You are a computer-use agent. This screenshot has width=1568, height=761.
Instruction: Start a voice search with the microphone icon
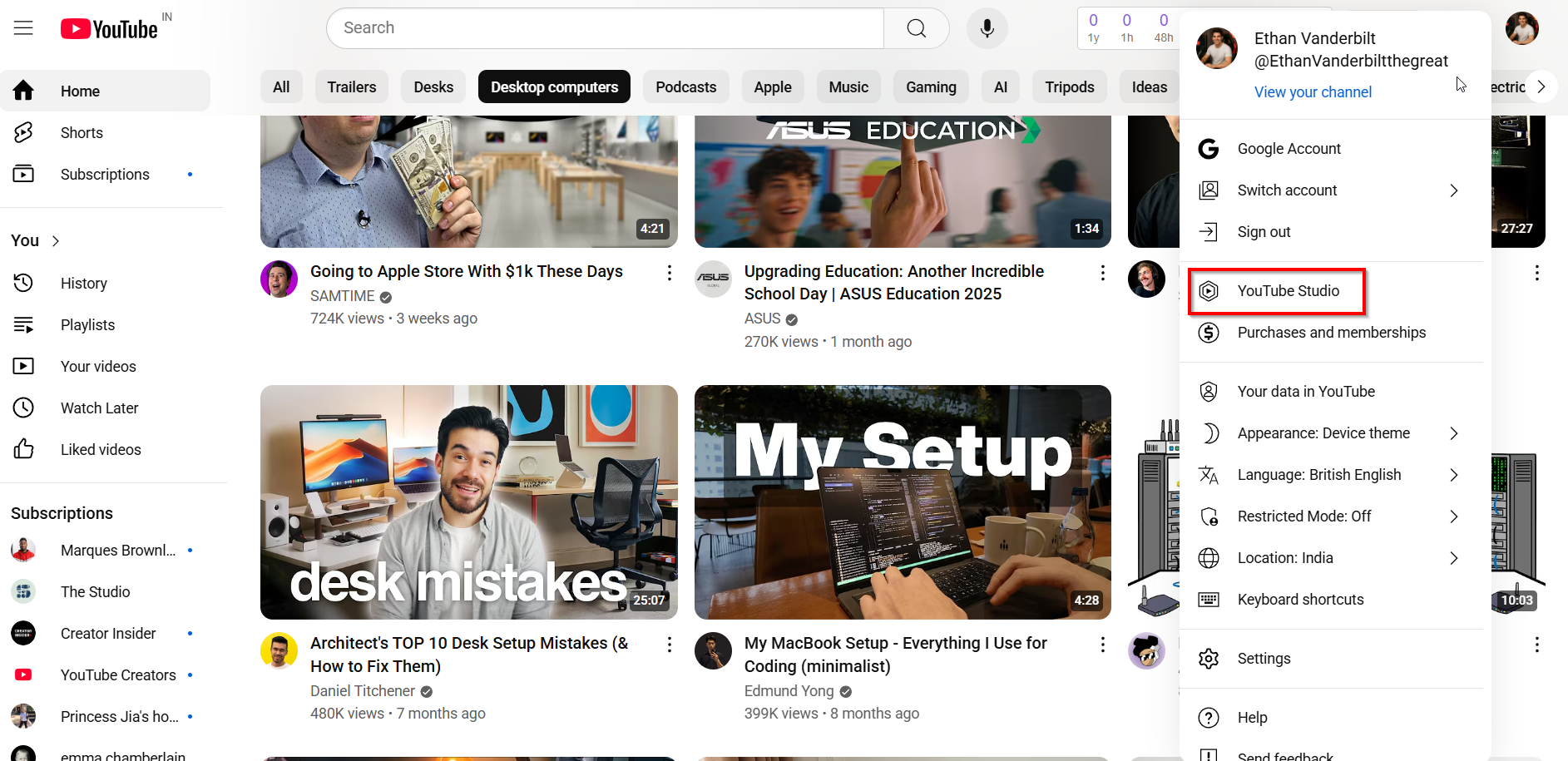coord(987,27)
